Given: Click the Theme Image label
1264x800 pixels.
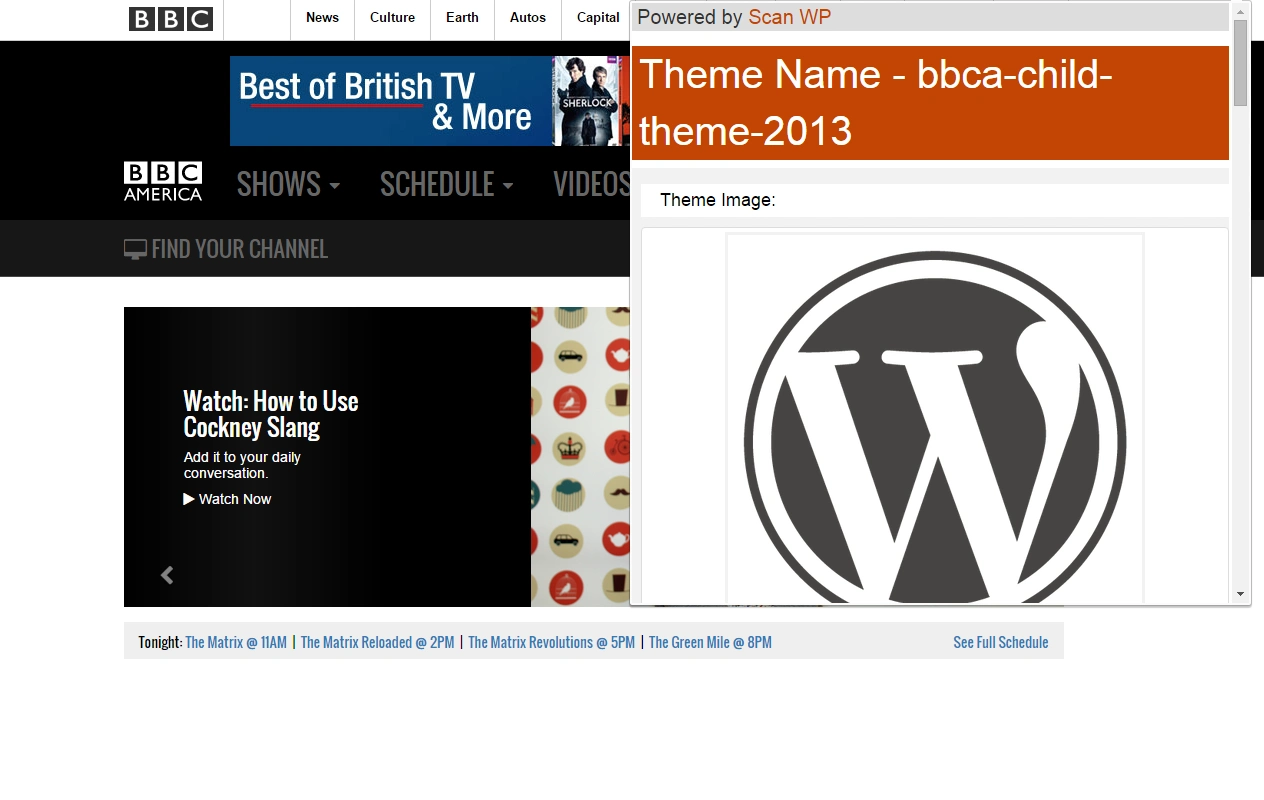Looking at the screenshot, I should click(x=718, y=200).
